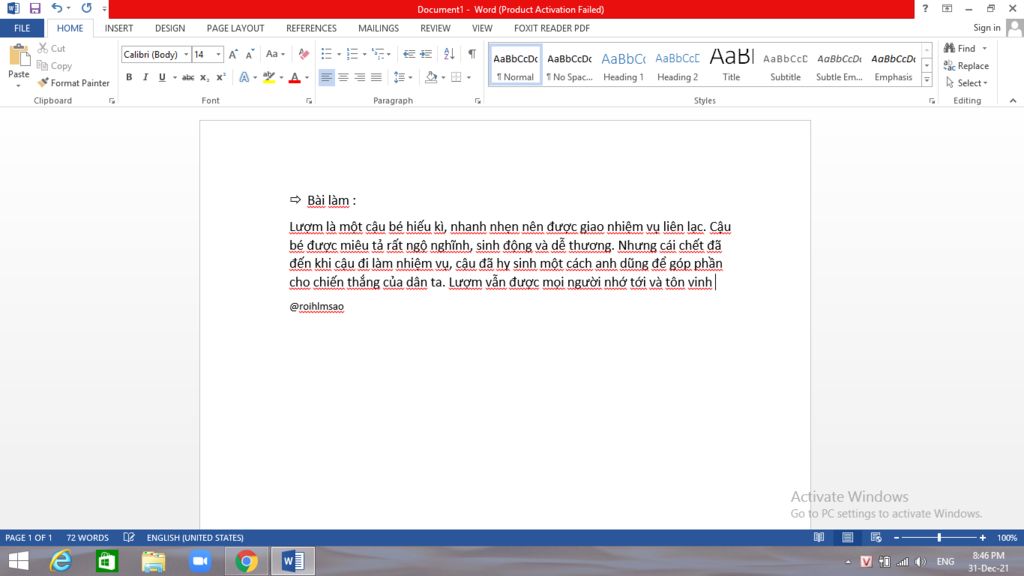This screenshot has width=1024, height=576.
Task: Open File Explorer from the taskbar
Action: click(153, 561)
